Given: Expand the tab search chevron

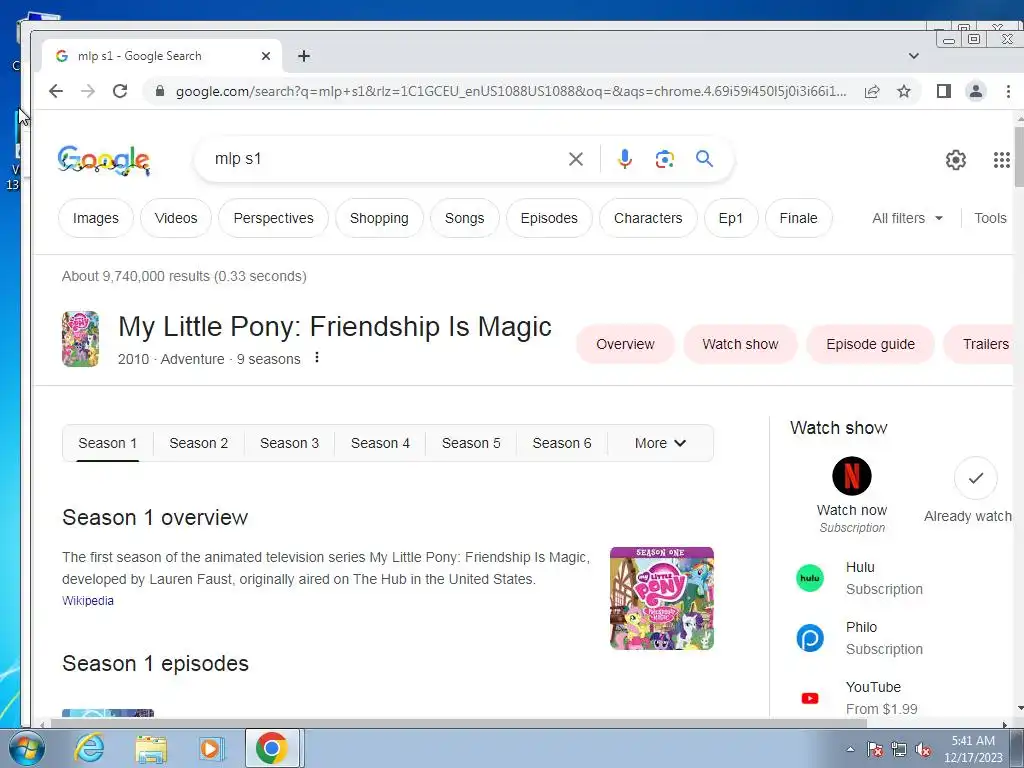Looking at the screenshot, I should click(914, 56).
